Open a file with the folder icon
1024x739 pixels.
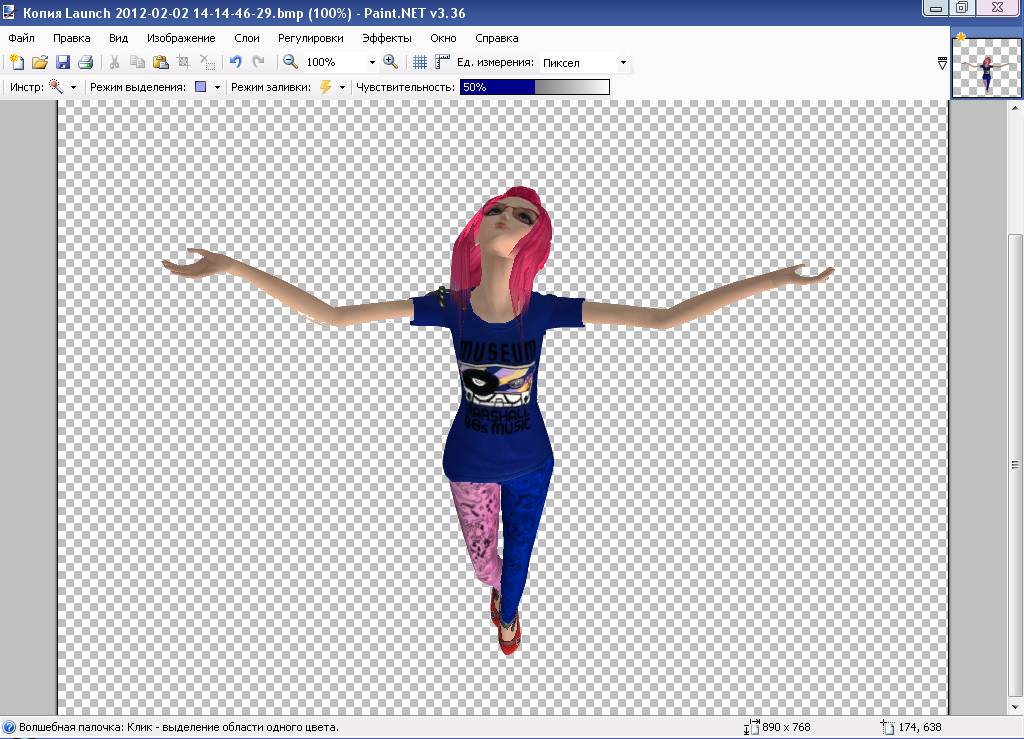pos(40,62)
